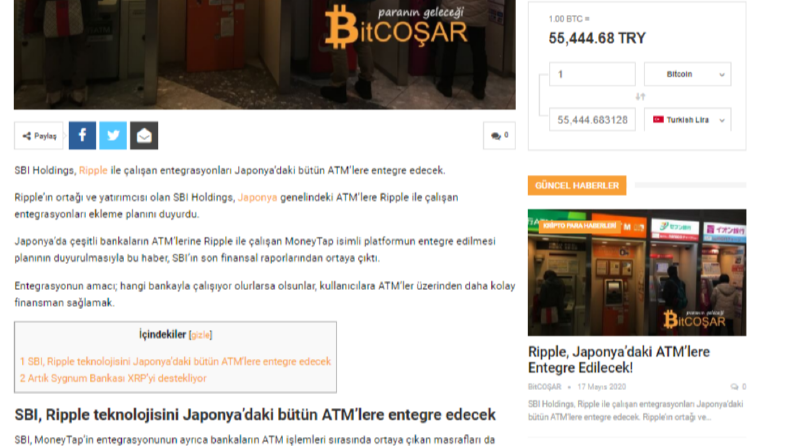
Task: Share the article on Facebook
Action: tap(82, 136)
